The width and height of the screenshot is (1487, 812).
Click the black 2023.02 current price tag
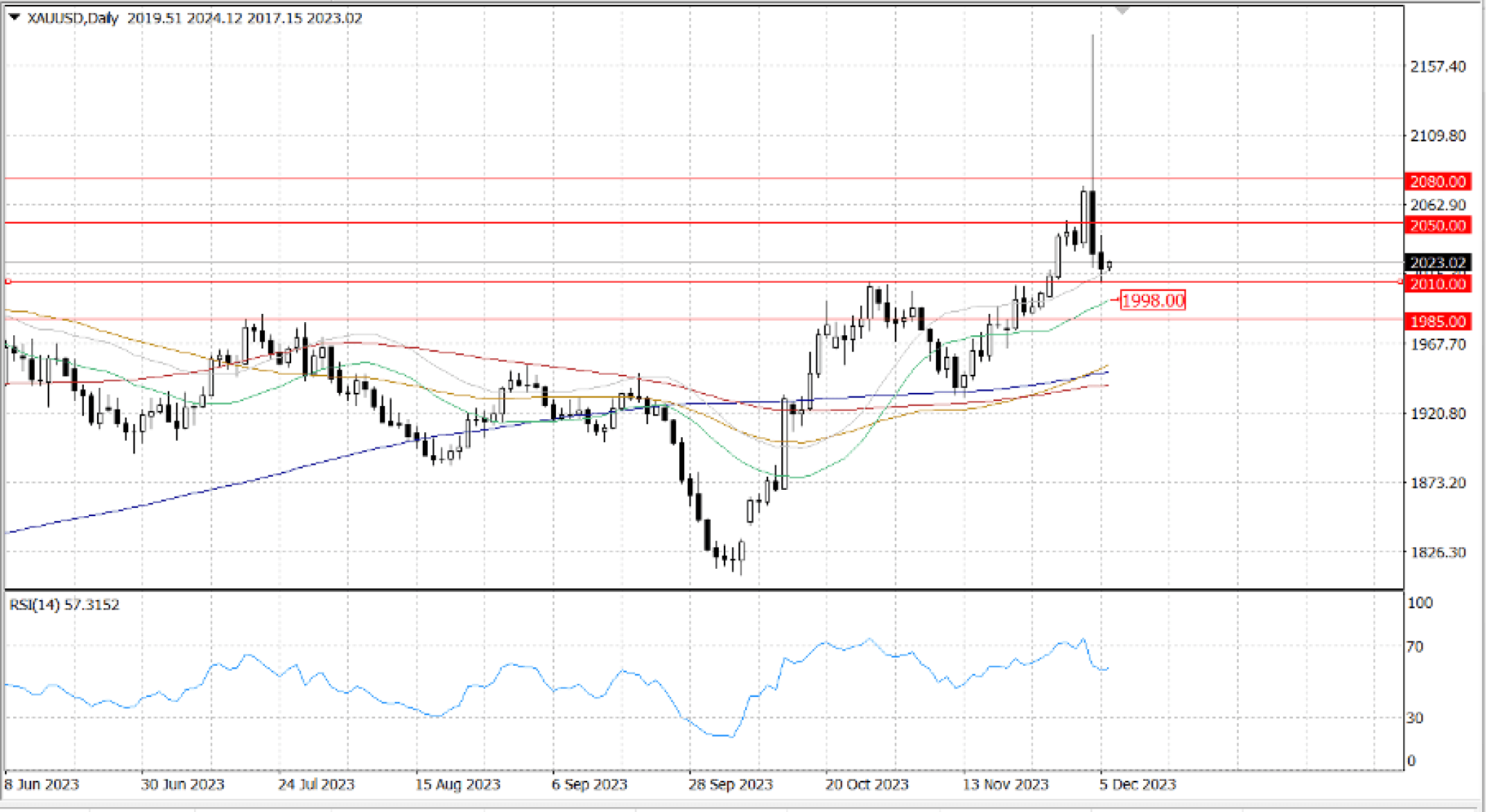(x=1438, y=263)
